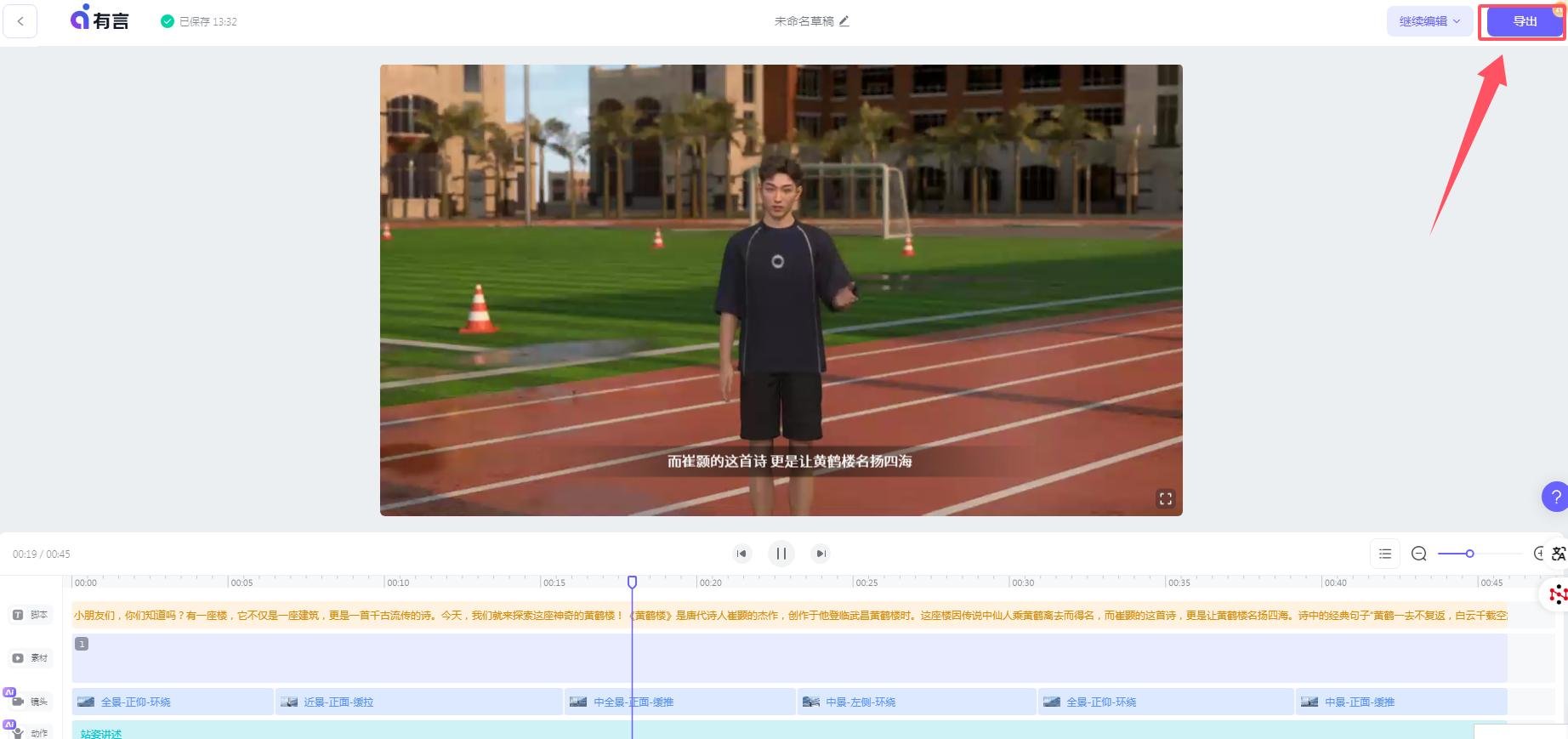Skip to the previous segment
Image resolution: width=1568 pixels, height=739 pixels.
741,554
